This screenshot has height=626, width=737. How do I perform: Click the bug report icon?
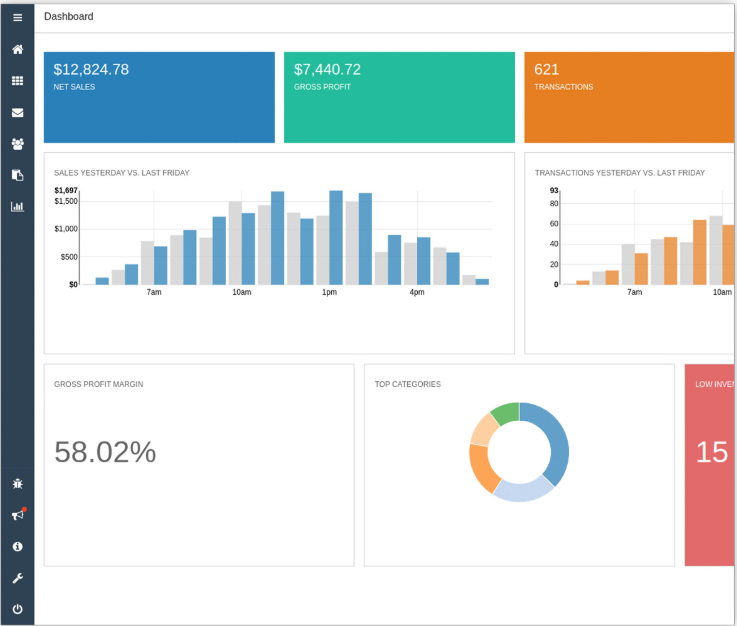click(17, 484)
